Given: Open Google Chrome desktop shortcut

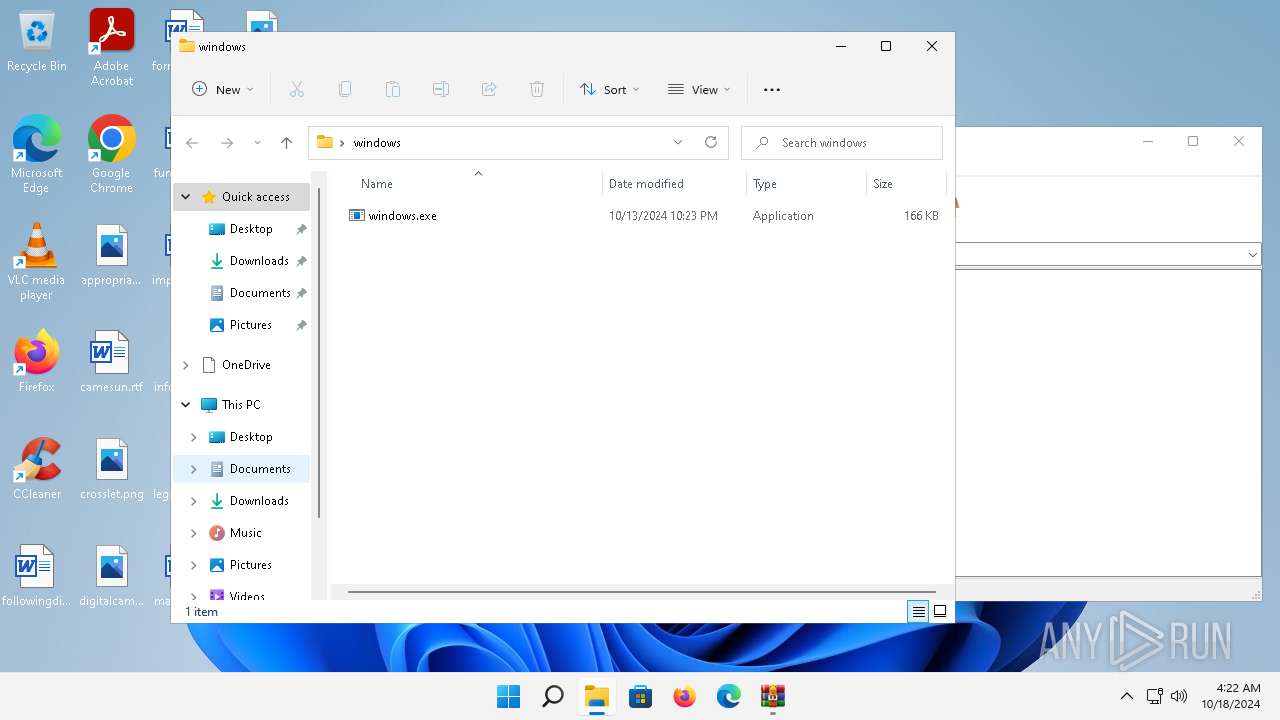Looking at the screenshot, I should coord(112,155).
